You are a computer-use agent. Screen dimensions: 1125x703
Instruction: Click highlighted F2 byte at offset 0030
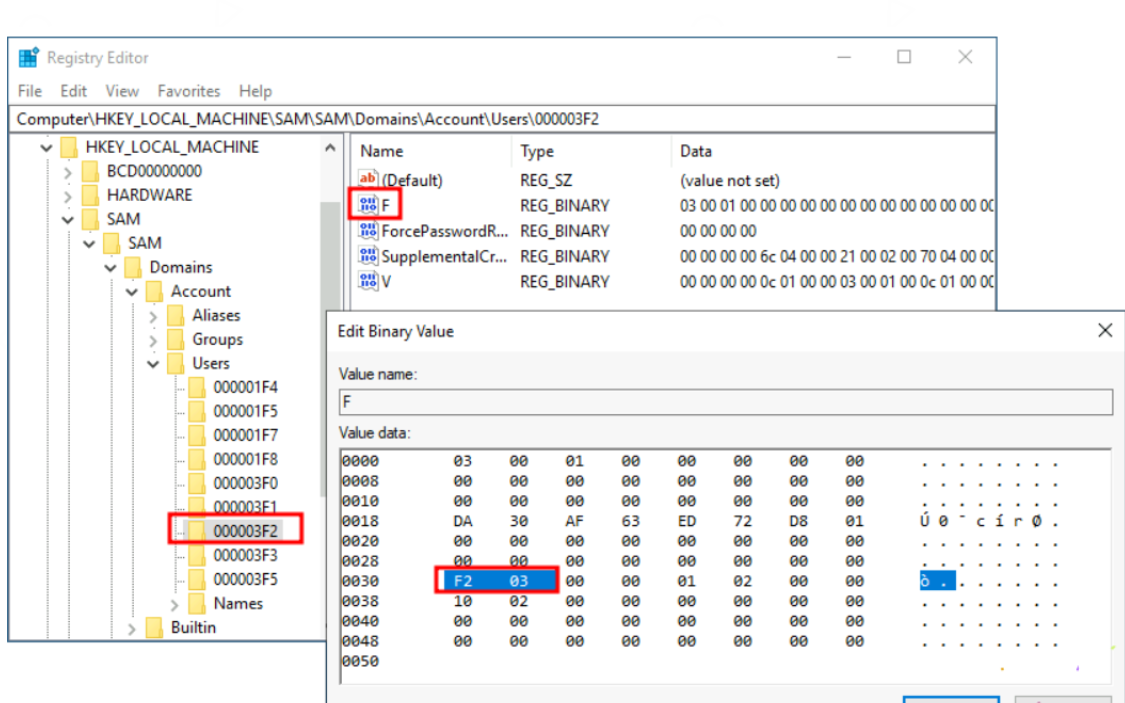[463, 581]
